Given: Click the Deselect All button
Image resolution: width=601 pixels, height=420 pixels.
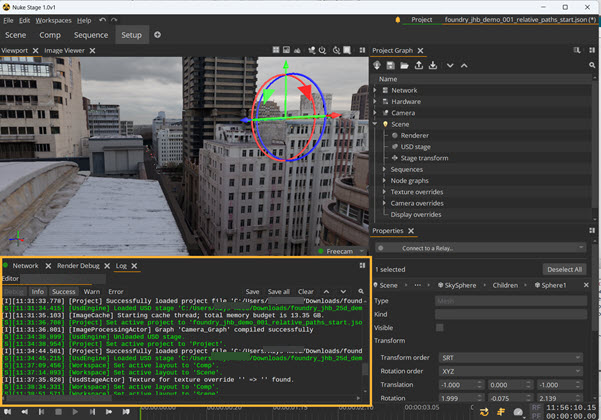Looking at the screenshot, I should pyautogui.click(x=564, y=269).
